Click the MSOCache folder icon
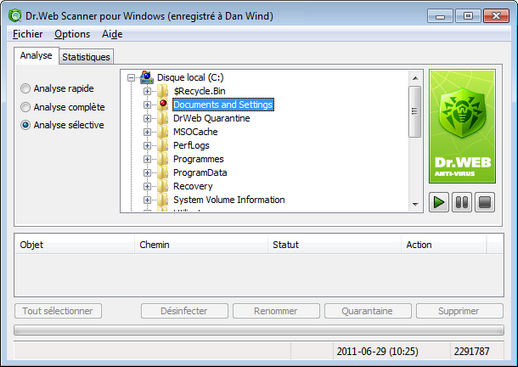 [x=163, y=132]
